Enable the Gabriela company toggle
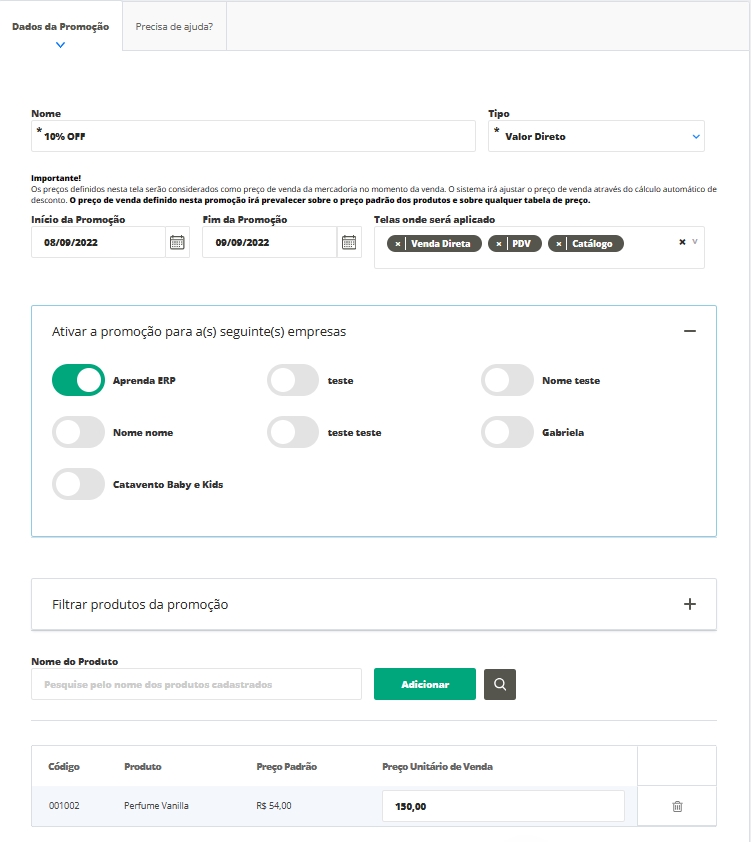The height and width of the screenshot is (842, 751). [508, 432]
